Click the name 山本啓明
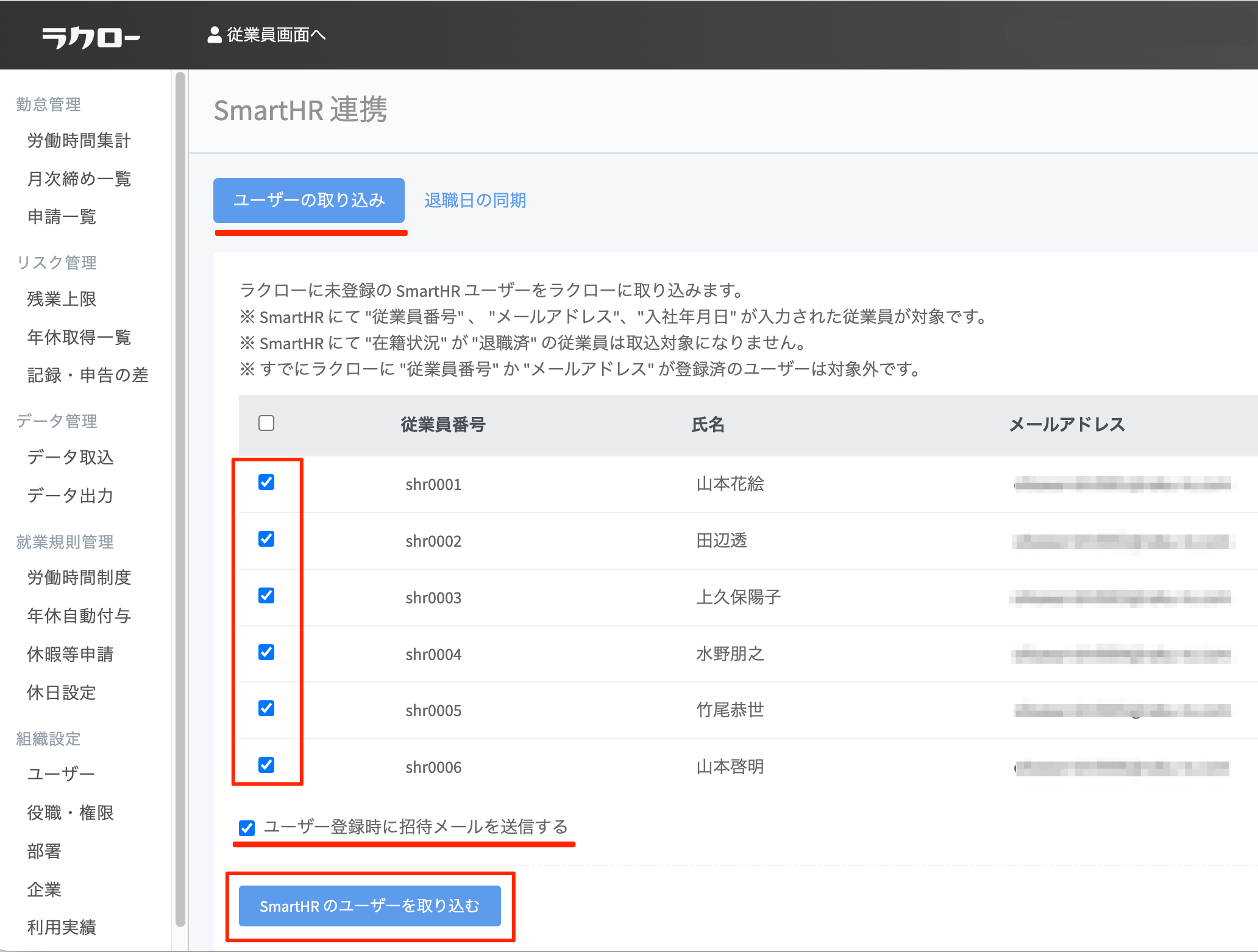 pyautogui.click(x=730, y=767)
